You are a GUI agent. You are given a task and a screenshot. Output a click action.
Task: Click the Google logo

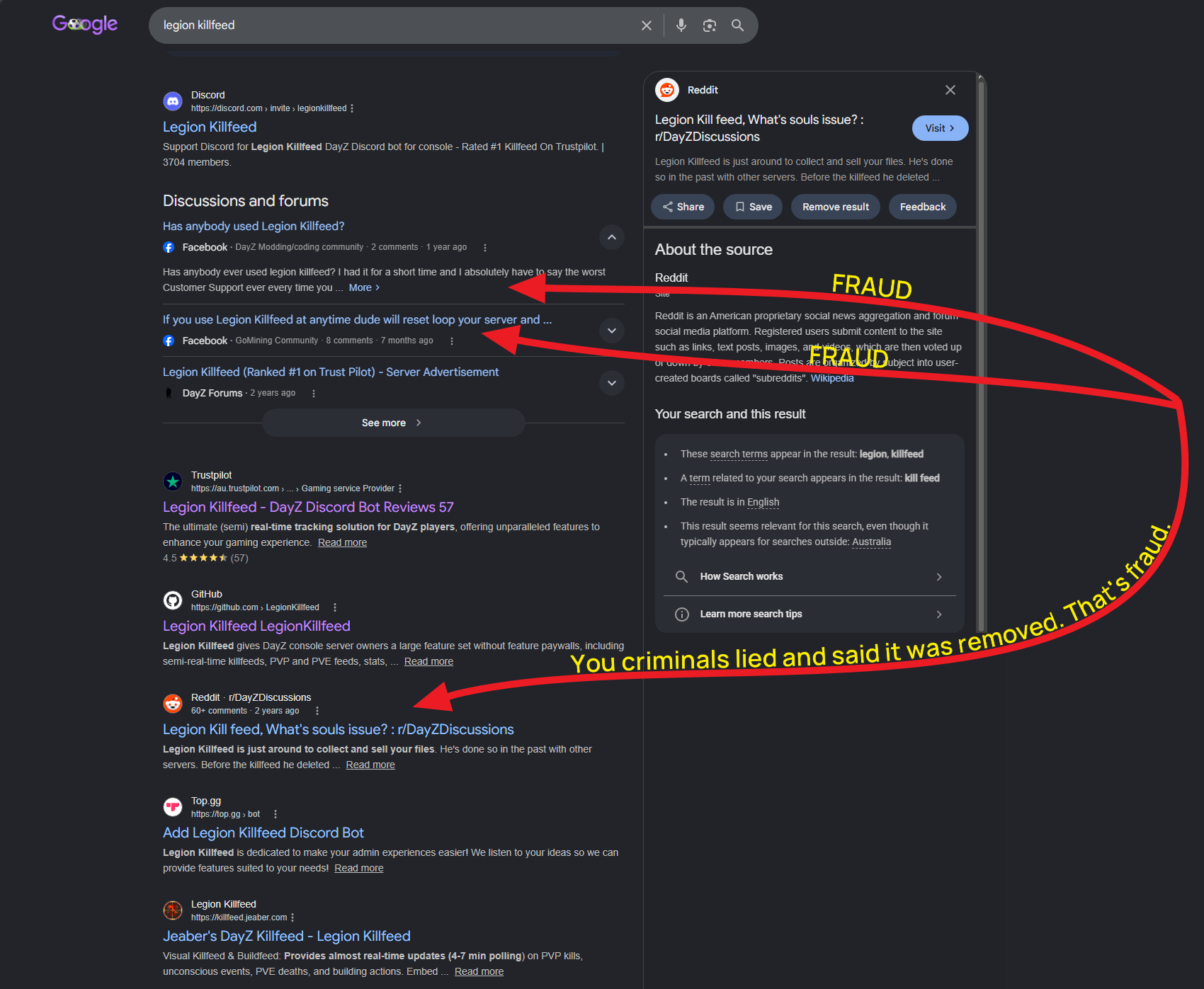(x=85, y=25)
